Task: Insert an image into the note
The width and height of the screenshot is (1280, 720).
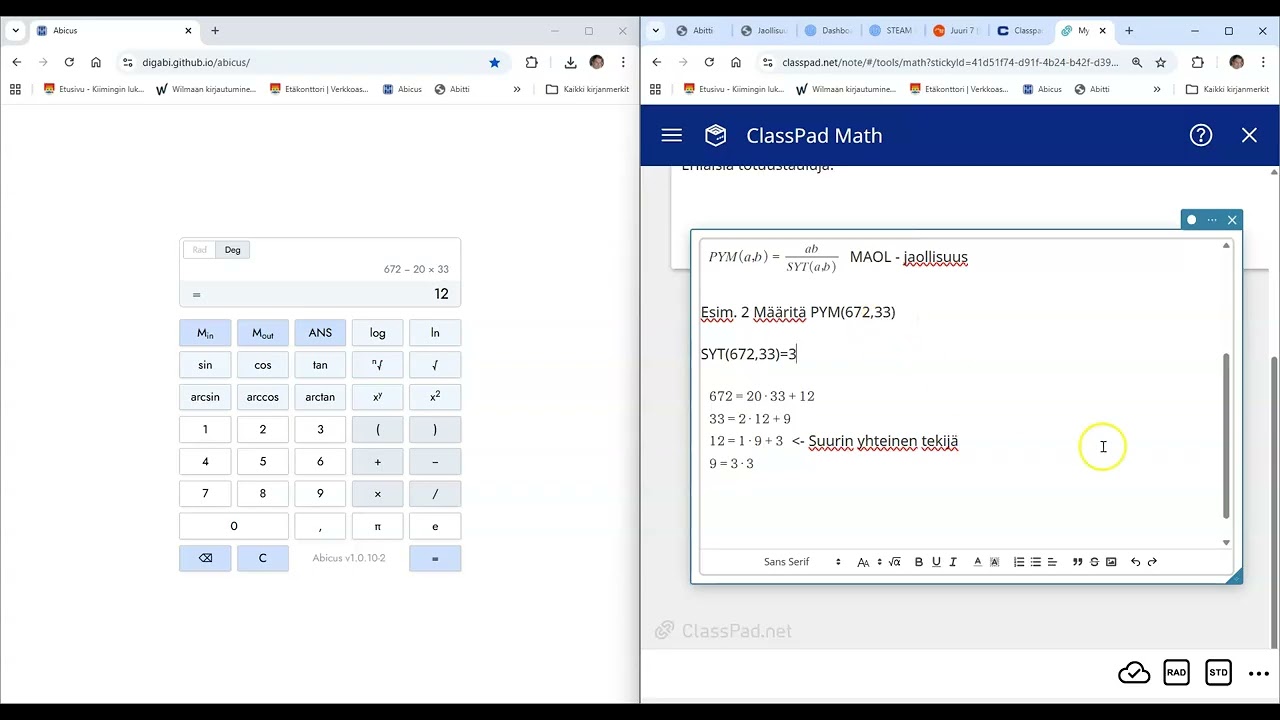Action: click(1111, 562)
